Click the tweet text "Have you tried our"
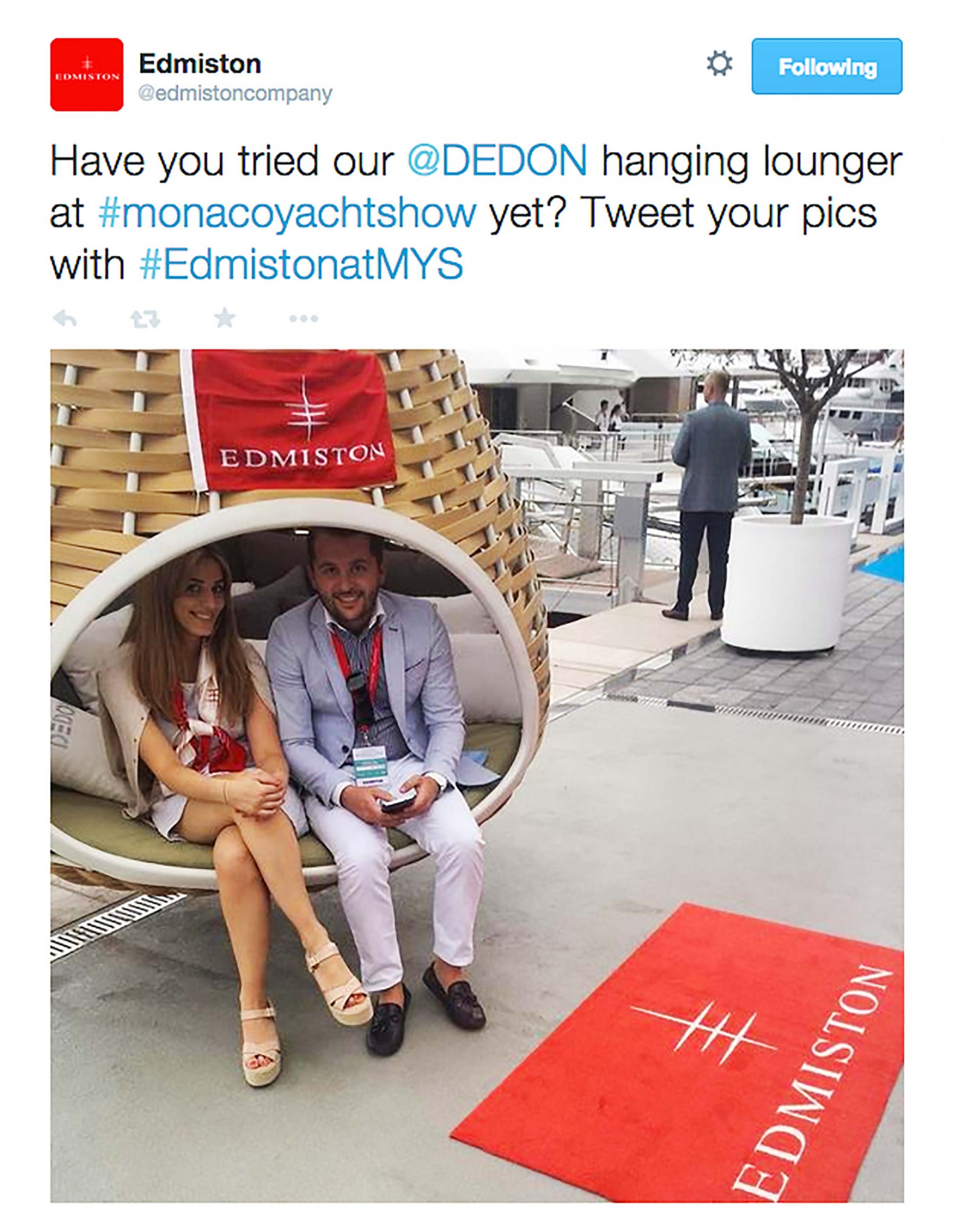Screen dimensions: 953x1232 [x=222, y=162]
